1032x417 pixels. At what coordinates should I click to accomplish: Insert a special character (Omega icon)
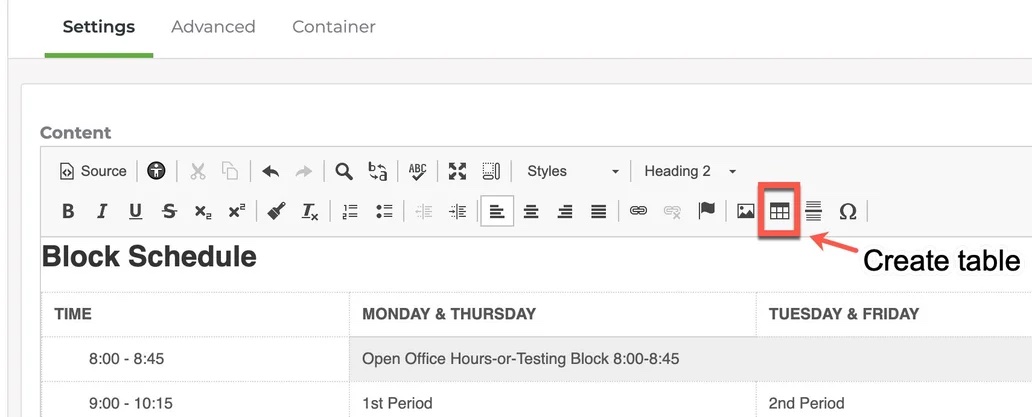tap(848, 211)
